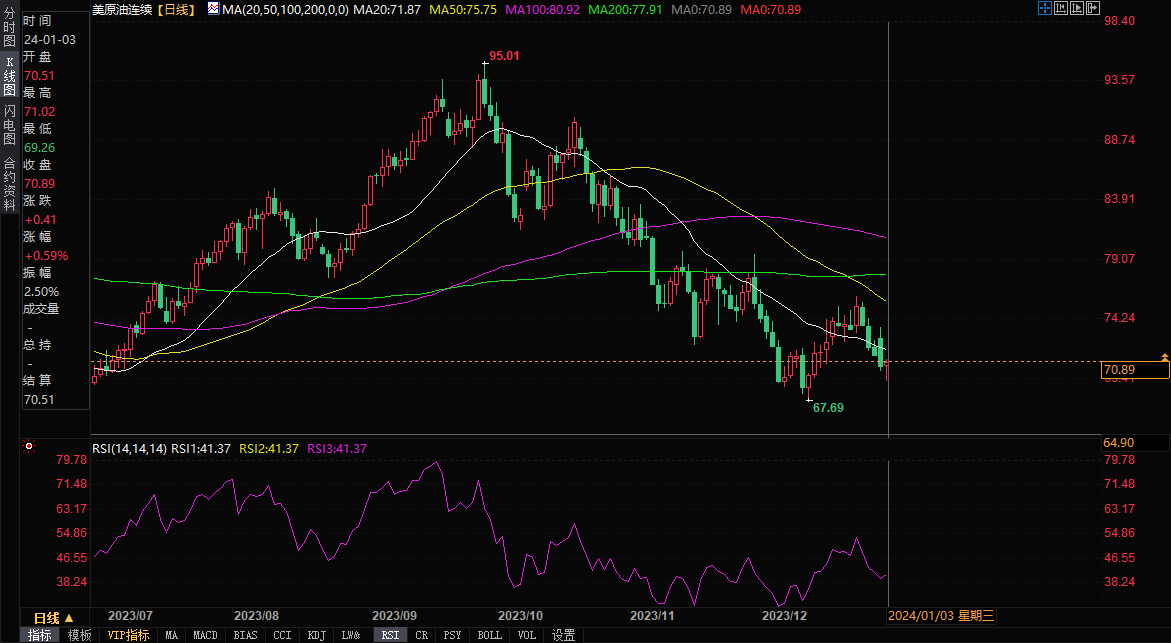Screen dimensions: 1171x643
Task: Open the 合约资料 side tab
Action: [x=9, y=179]
